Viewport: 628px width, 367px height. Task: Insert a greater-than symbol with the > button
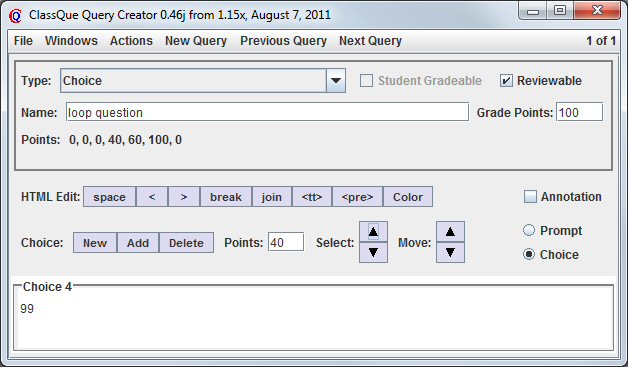184,197
